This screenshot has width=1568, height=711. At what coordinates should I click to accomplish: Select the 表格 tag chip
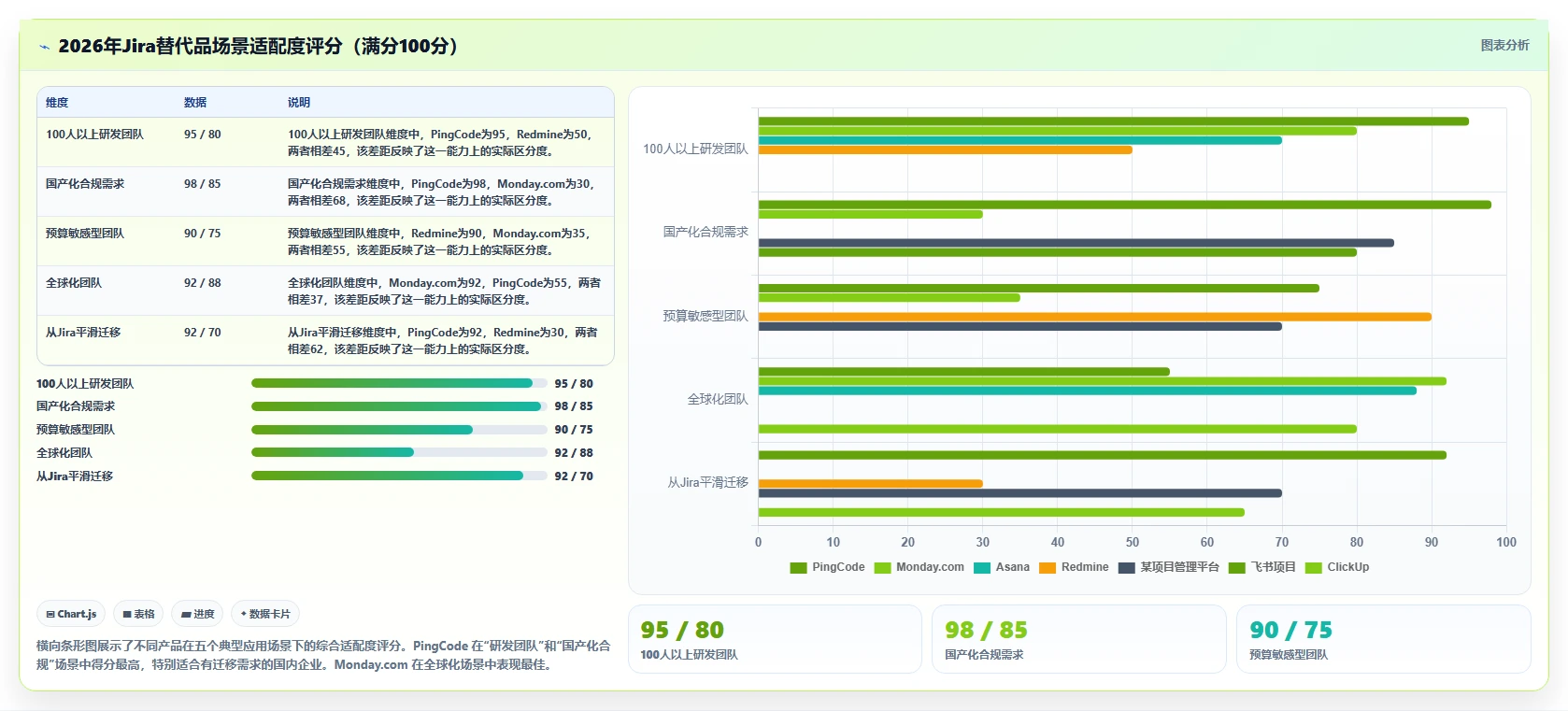point(138,614)
